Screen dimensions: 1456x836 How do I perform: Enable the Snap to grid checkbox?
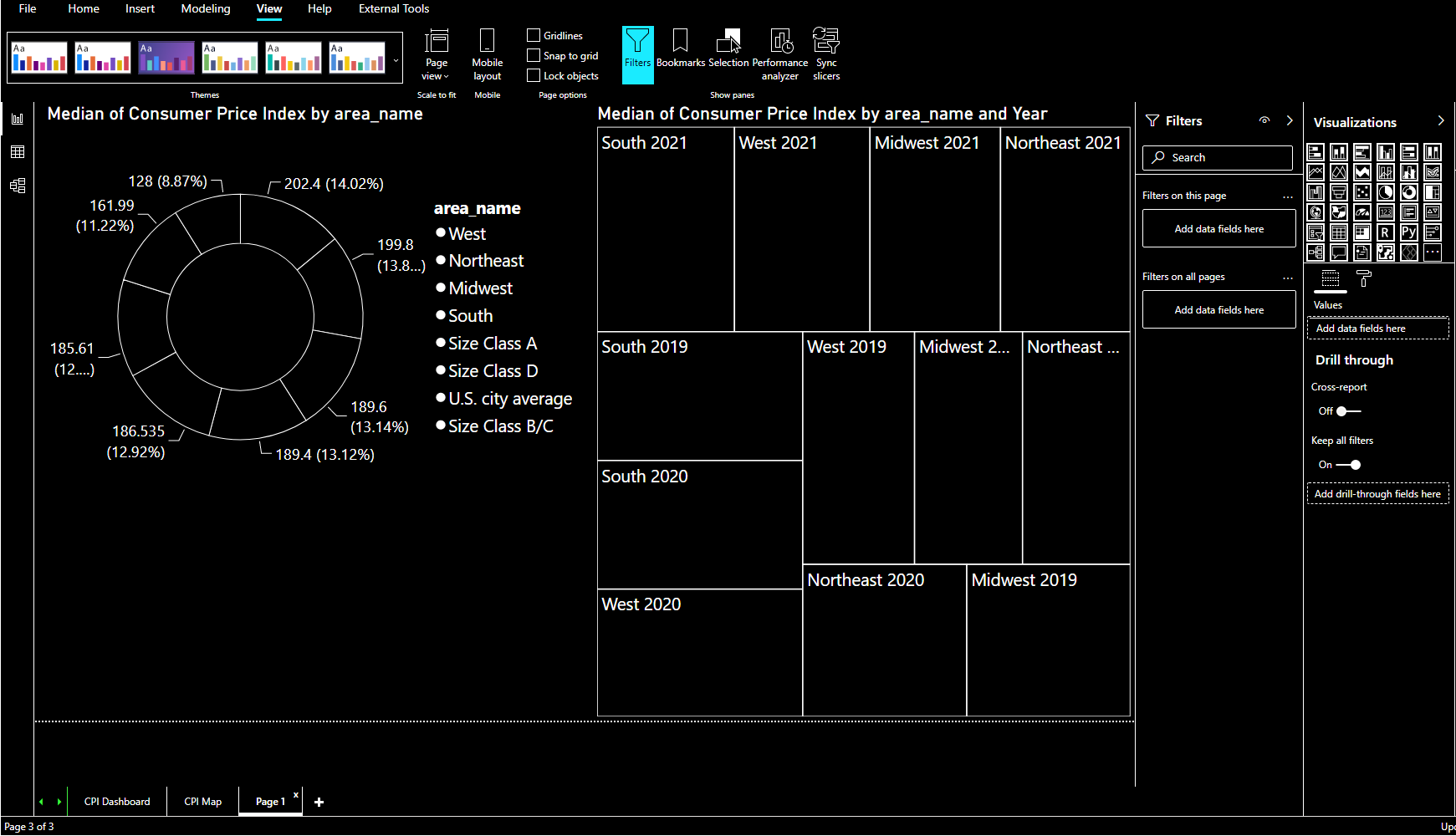click(x=534, y=55)
